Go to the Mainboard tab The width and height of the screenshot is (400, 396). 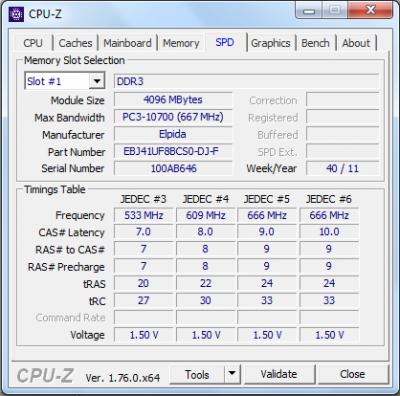tap(127, 43)
